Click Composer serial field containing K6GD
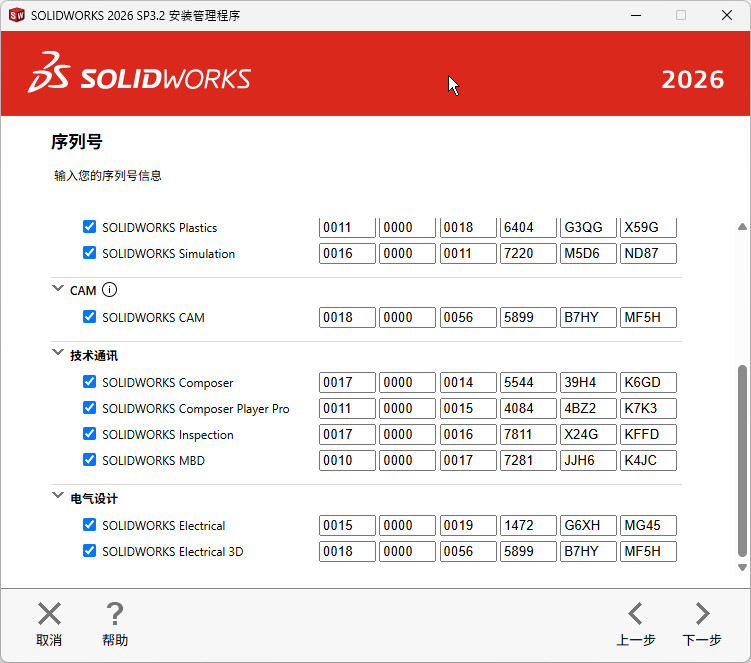This screenshot has width=751, height=663. click(649, 382)
